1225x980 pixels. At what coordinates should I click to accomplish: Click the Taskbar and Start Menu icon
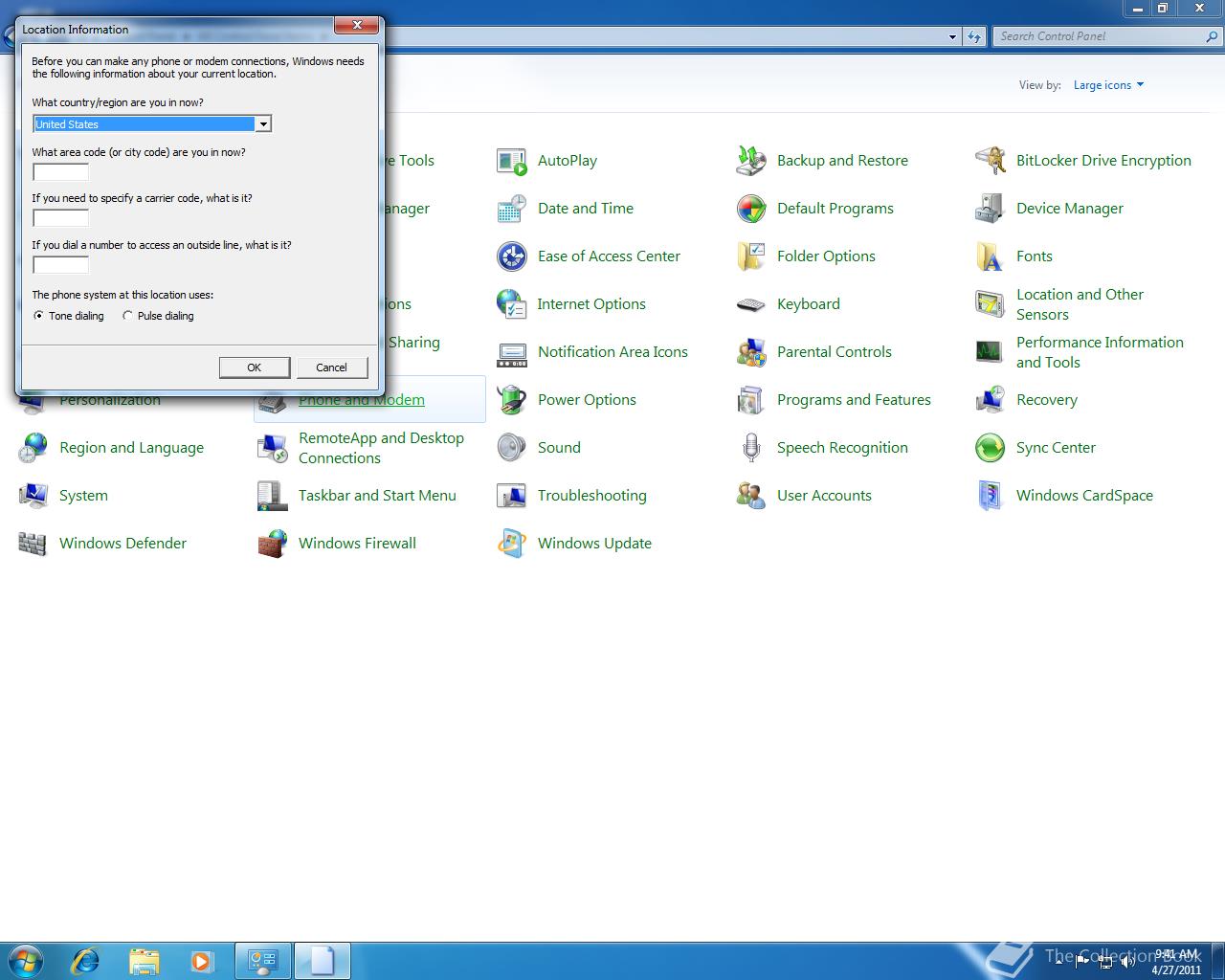click(x=273, y=496)
